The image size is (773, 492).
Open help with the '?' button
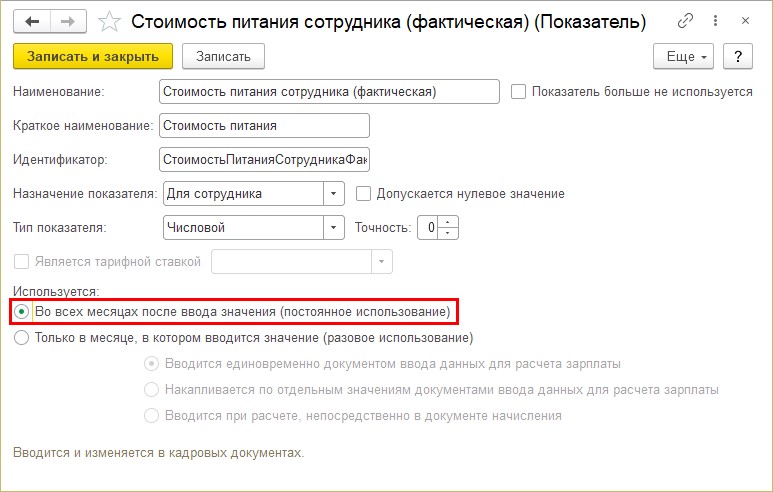(738, 56)
